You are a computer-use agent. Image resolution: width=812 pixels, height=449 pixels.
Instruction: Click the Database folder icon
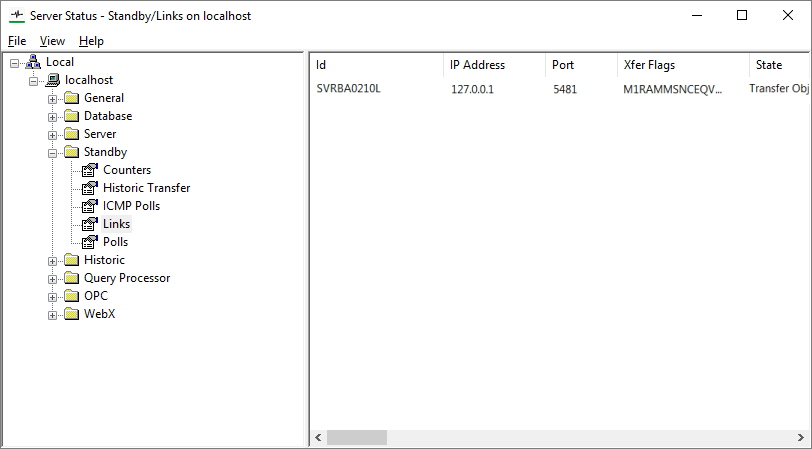pyautogui.click(x=71, y=116)
